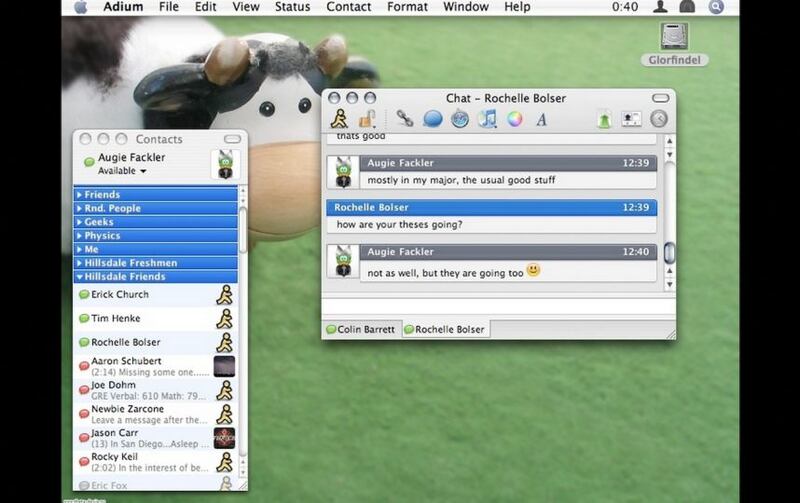
Task: Switch to the Rochelle Bolser chat tab
Action: pyautogui.click(x=445, y=330)
